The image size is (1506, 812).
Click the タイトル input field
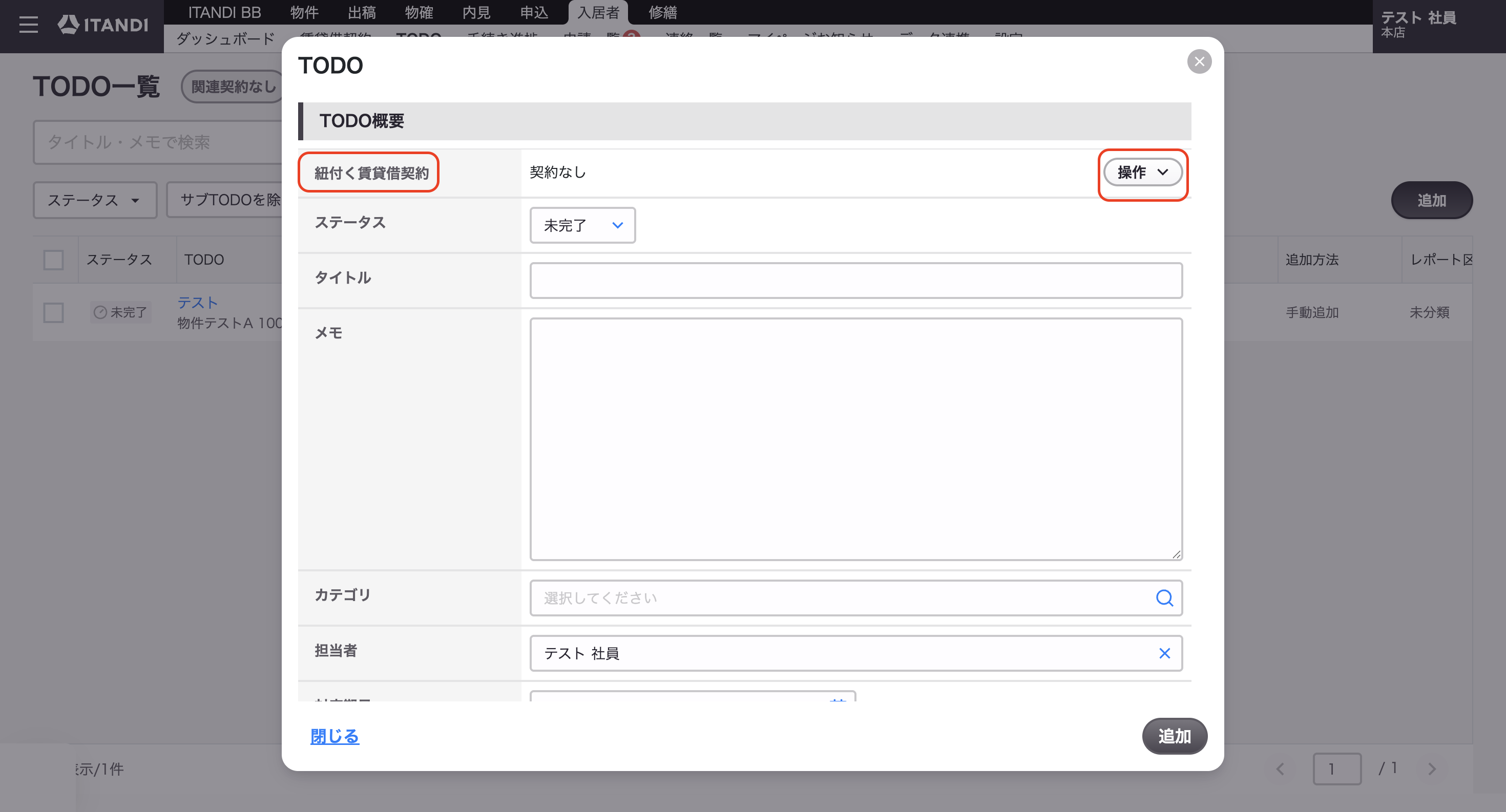pyautogui.click(x=856, y=281)
